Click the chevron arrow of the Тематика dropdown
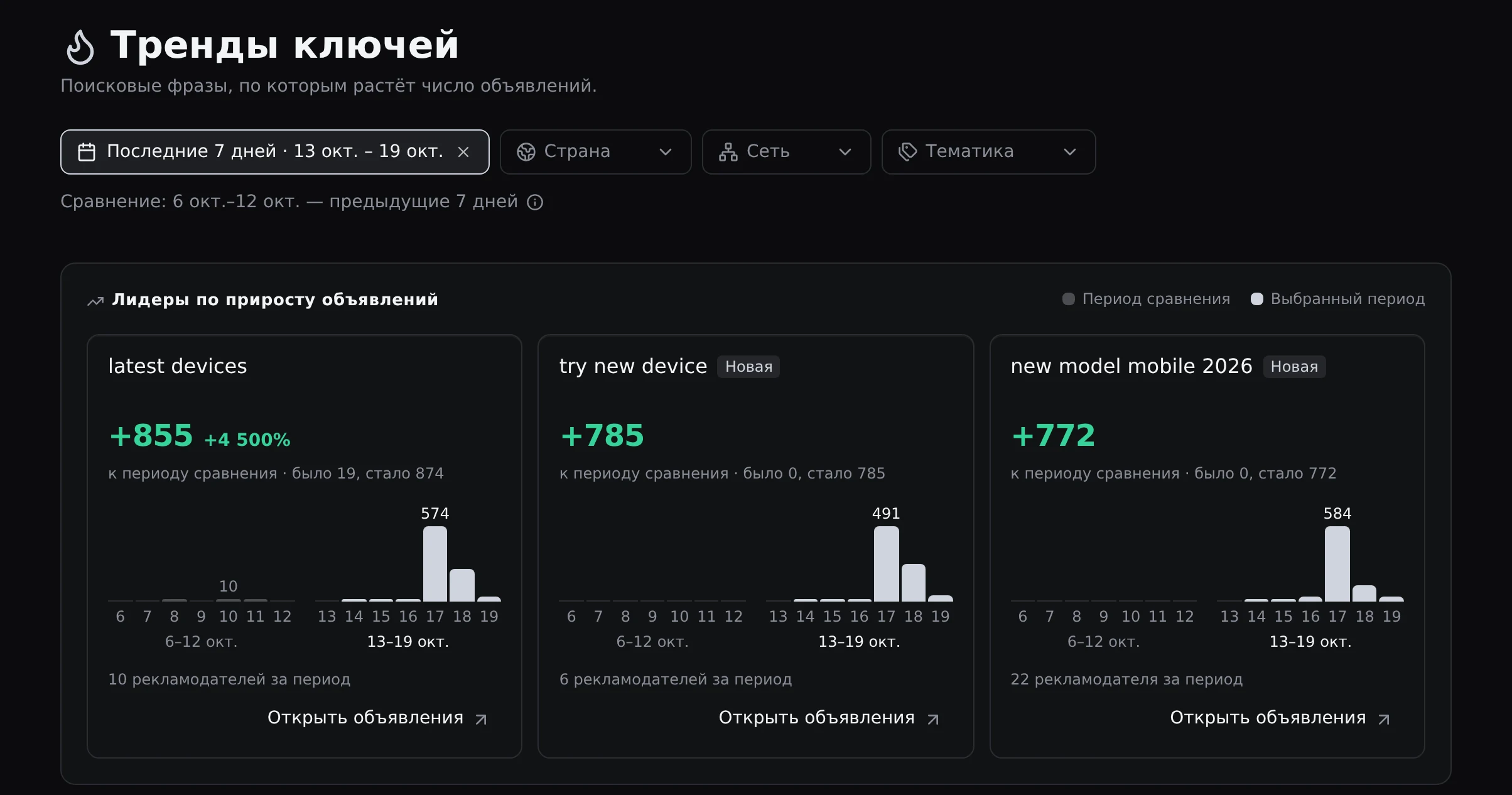 pyautogui.click(x=1070, y=152)
